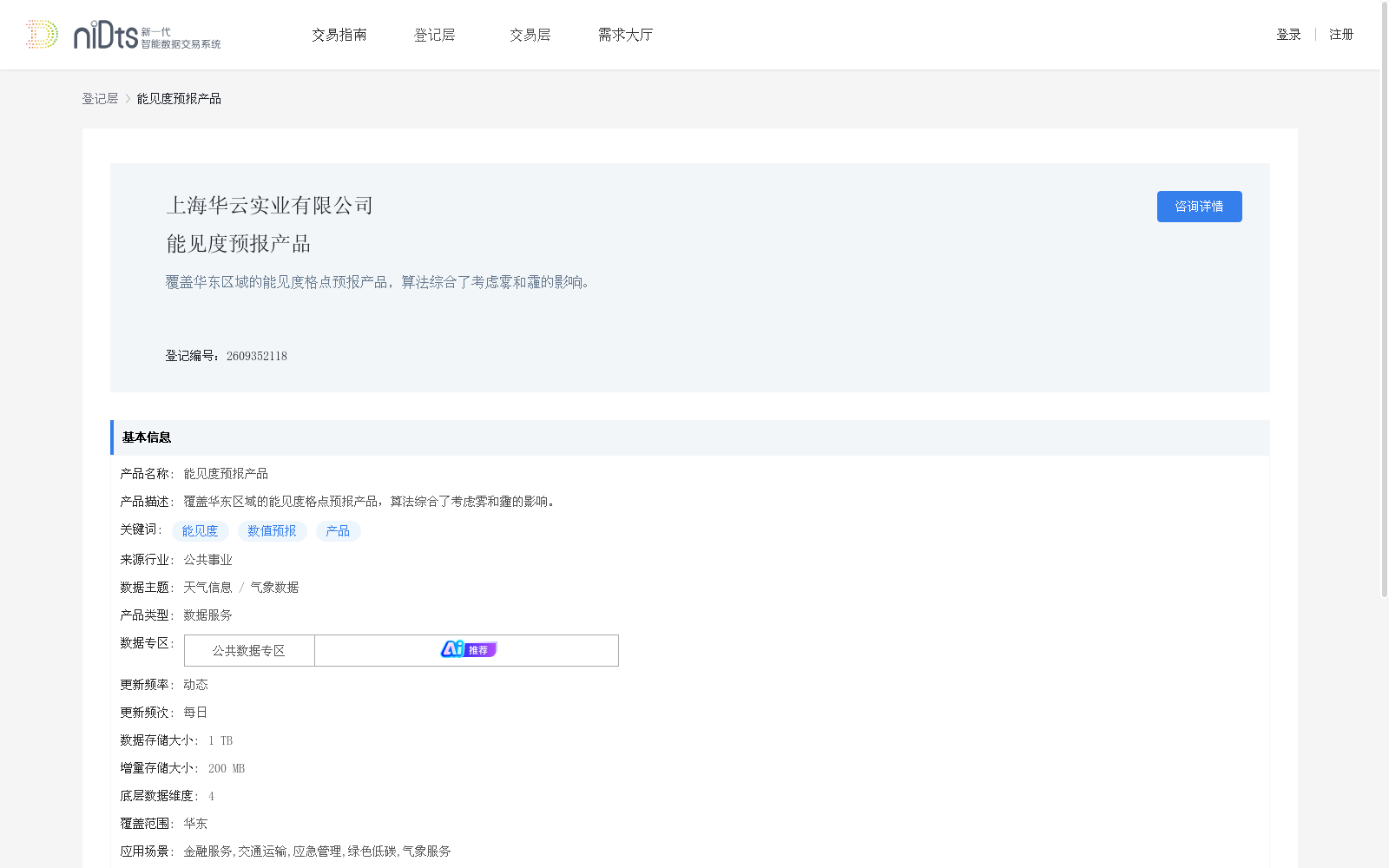
Task: Click the 200 MB incremental storage value
Action: [x=227, y=768]
